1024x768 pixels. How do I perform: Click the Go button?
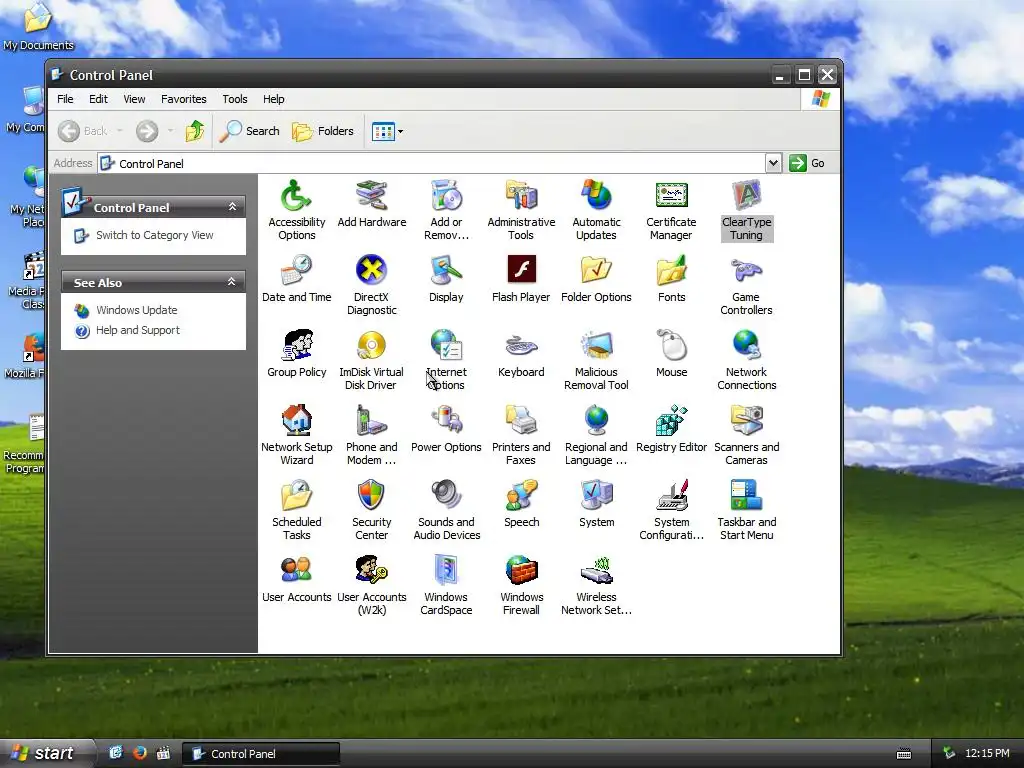[x=807, y=163]
